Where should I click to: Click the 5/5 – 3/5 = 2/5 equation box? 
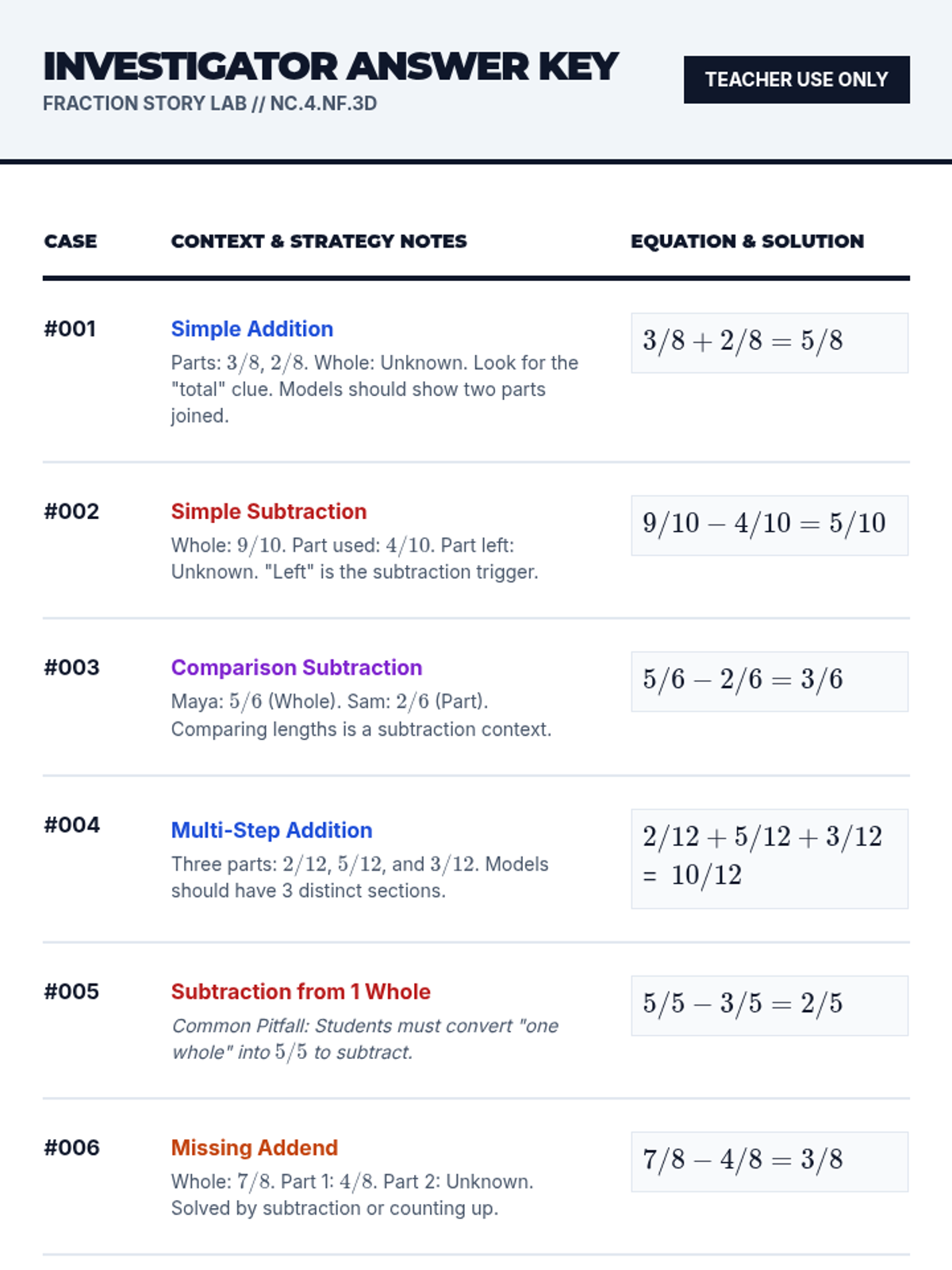point(769,1005)
